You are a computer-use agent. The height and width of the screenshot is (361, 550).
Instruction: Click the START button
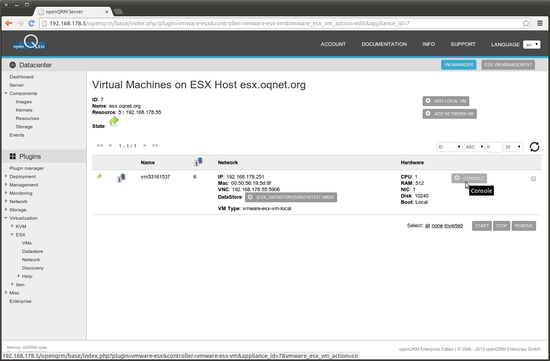coord(482,226)
